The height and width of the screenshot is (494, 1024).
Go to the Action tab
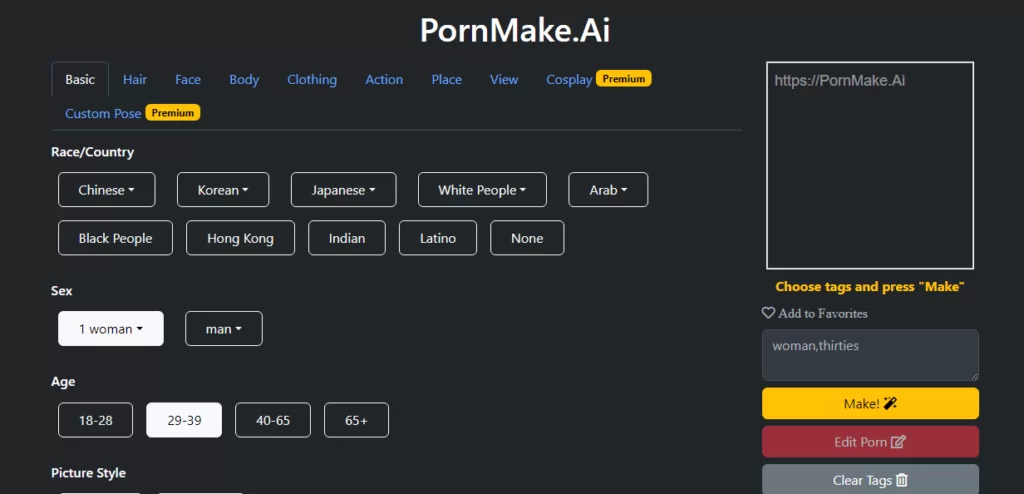(384, 79)
